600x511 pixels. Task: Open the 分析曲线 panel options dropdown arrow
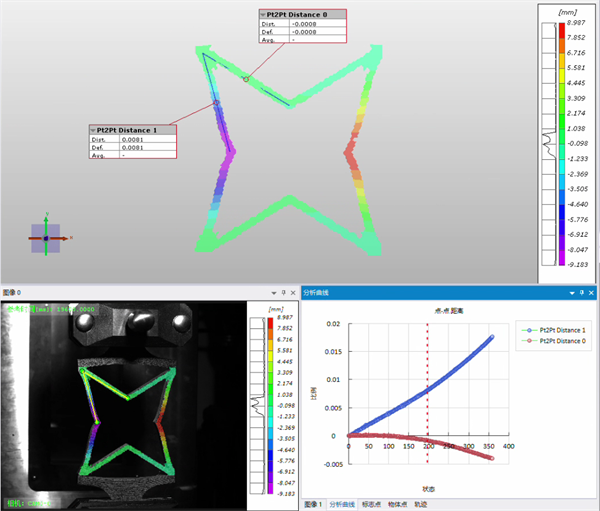(x=572, y=293)
